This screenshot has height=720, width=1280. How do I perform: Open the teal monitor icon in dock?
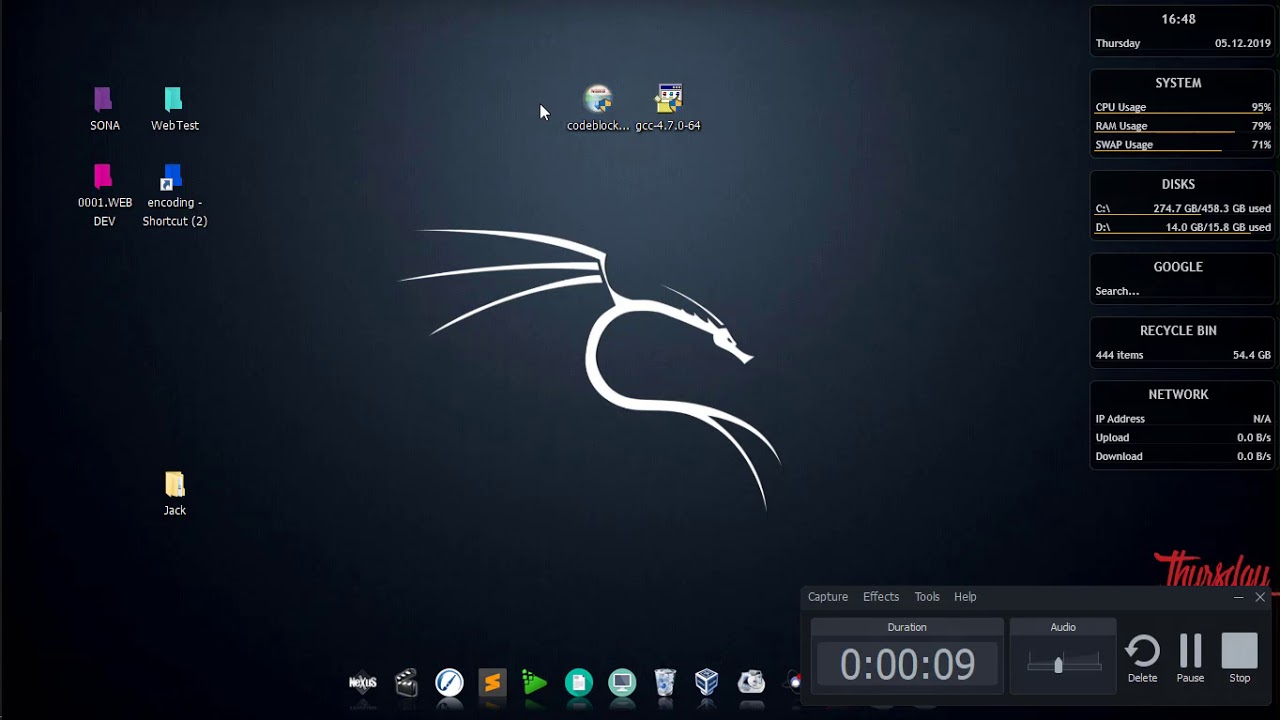click(x=622, y=682)
